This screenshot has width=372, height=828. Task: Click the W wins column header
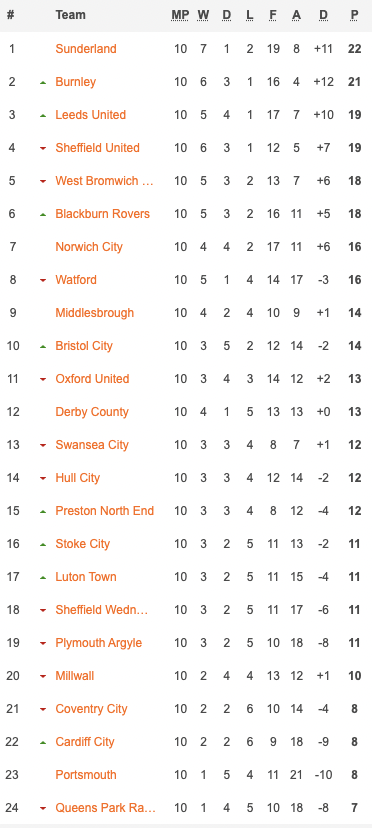pyautogui.click(x=203, y=15)
